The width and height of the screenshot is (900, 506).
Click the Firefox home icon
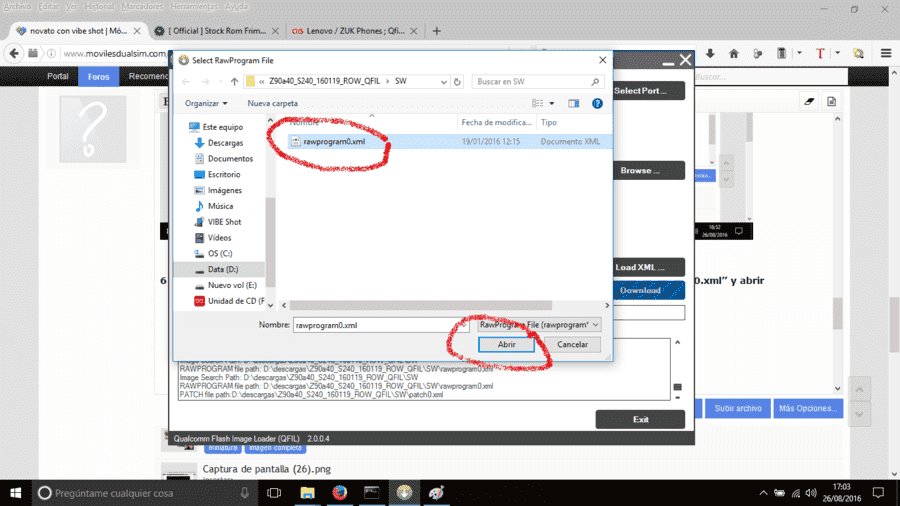[x=734, y=53]
